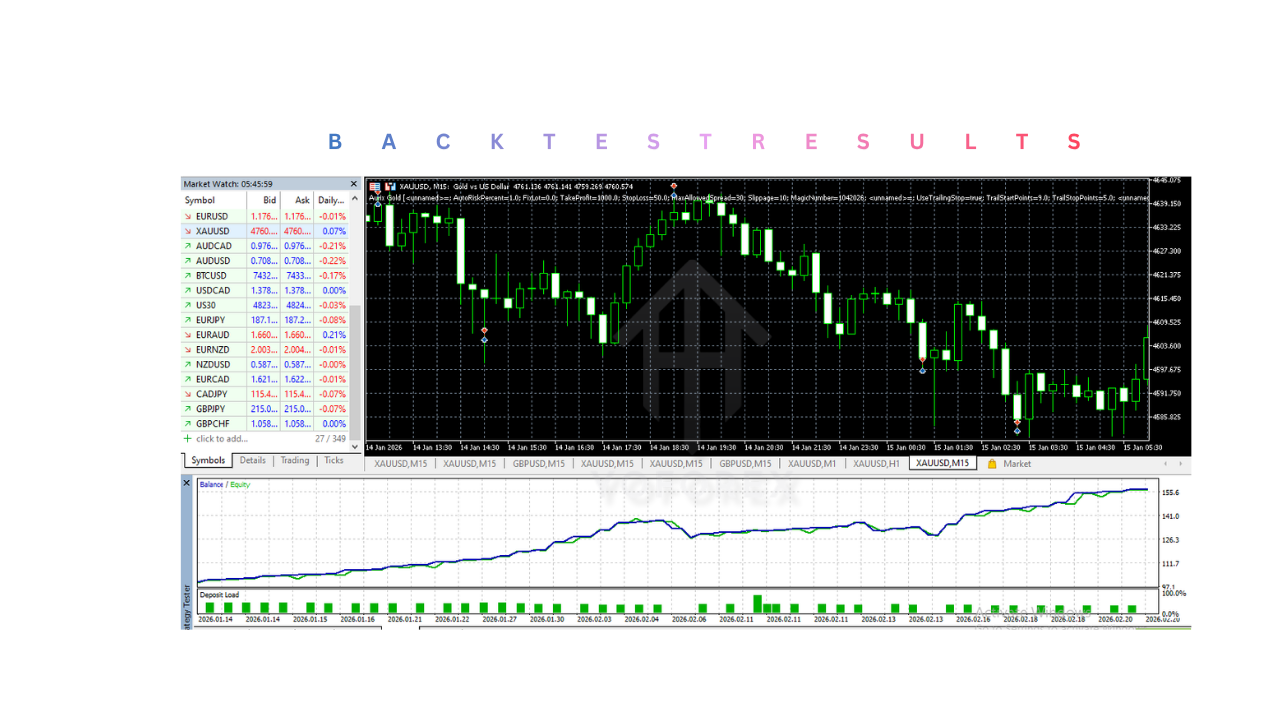The height and width of the screenshot is (720, 1280).
Task: Click the yellow padlock icon on the Market tab
Action: (x=991, y=463)
